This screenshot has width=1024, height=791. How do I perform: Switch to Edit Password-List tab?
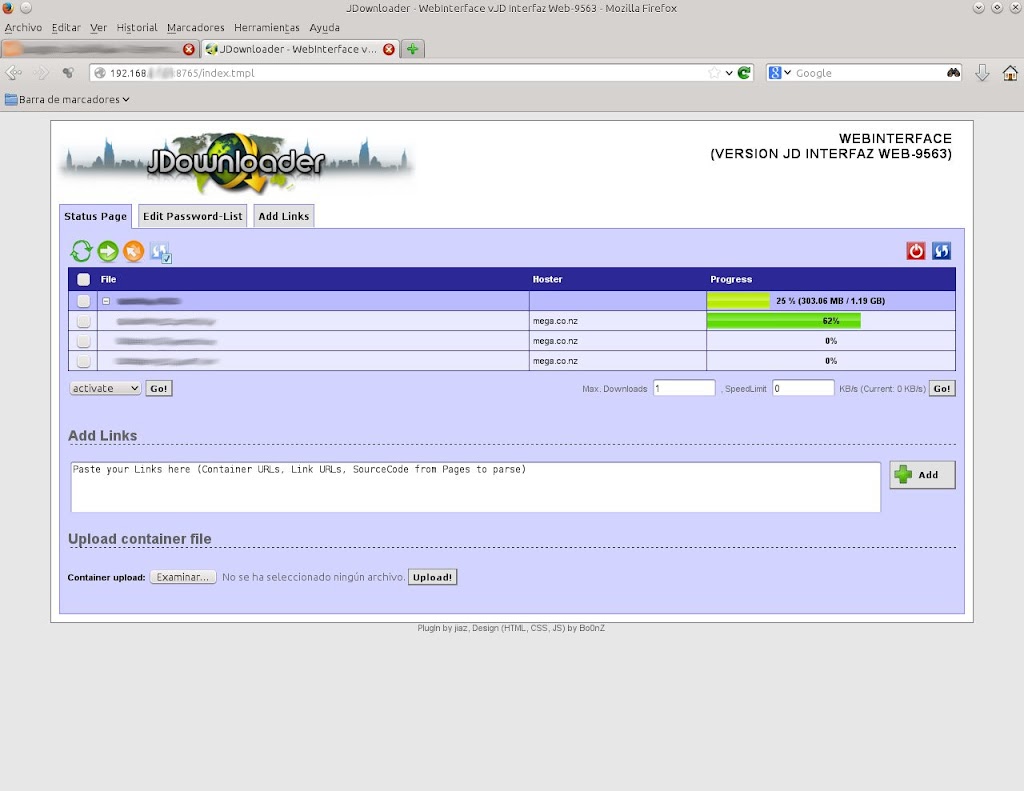click(x=192, y=216)
